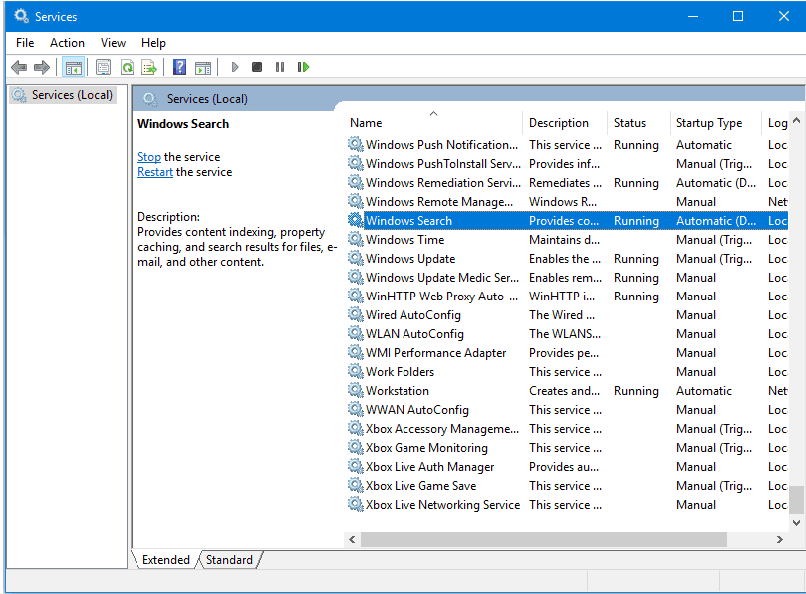Viewport: 806px width, 594px height.
Task: Click Services title bar gear icon
Action: click(22, 16)
